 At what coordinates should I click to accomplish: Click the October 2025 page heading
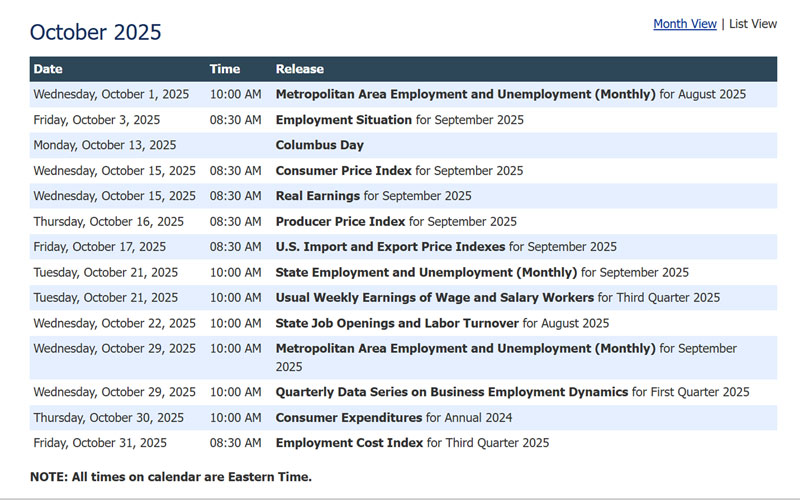point(95,32)
